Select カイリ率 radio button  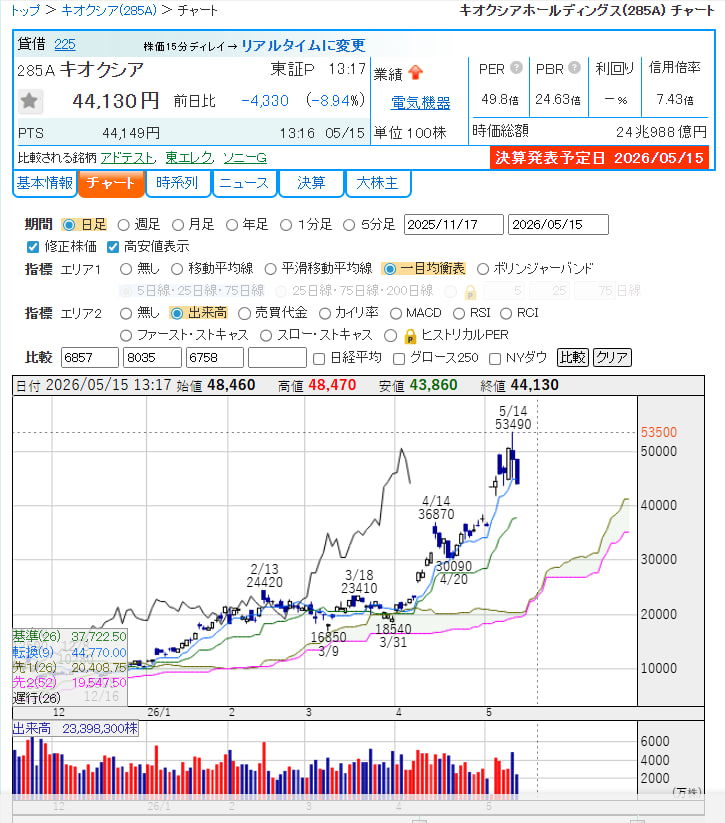[x=325, y=313]
